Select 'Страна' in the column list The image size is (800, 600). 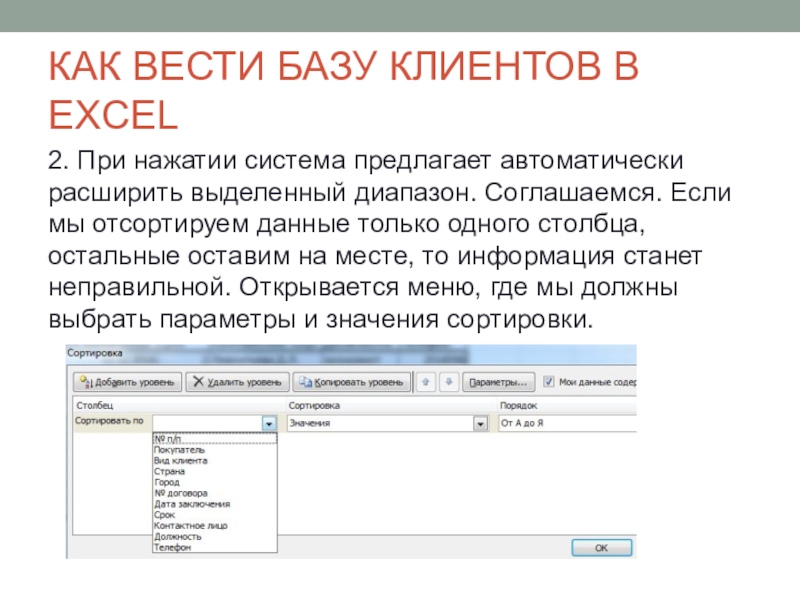[215, 471]
